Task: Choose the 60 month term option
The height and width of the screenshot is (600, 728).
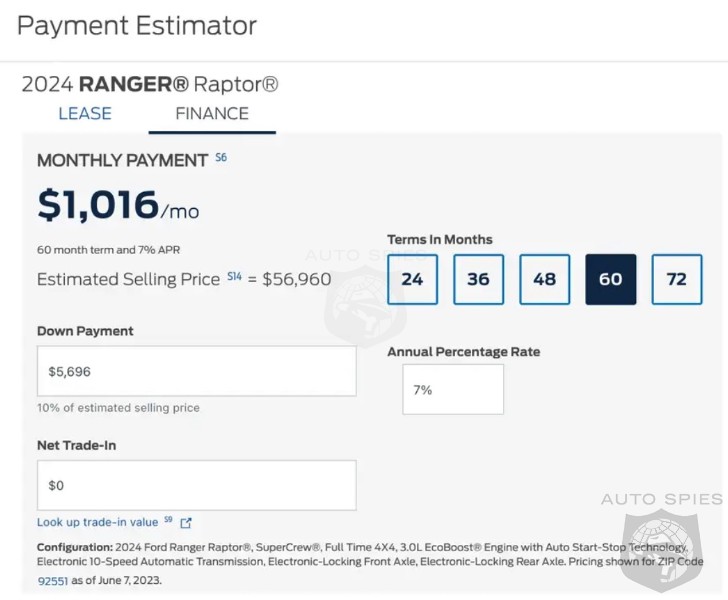Action: coord(611,279)
